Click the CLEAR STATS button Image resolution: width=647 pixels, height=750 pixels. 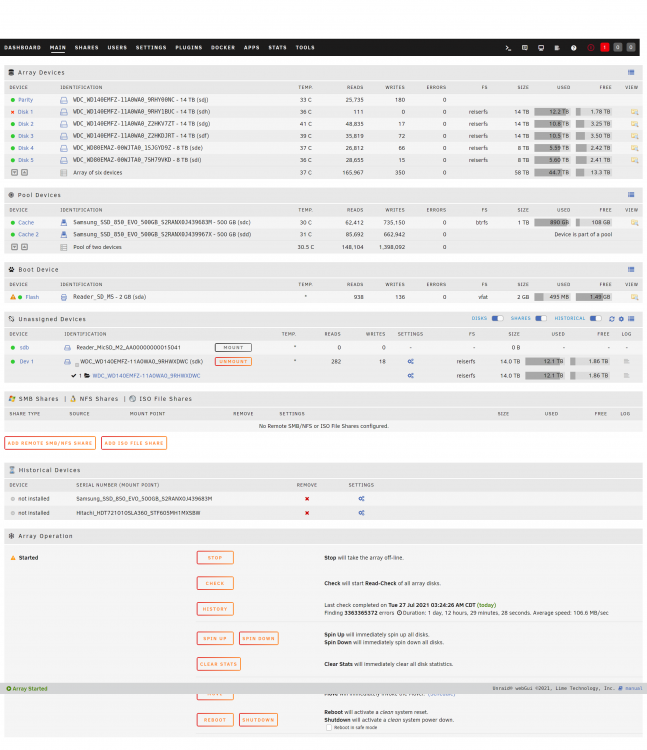pyautogui.click(x=219, y=664)
